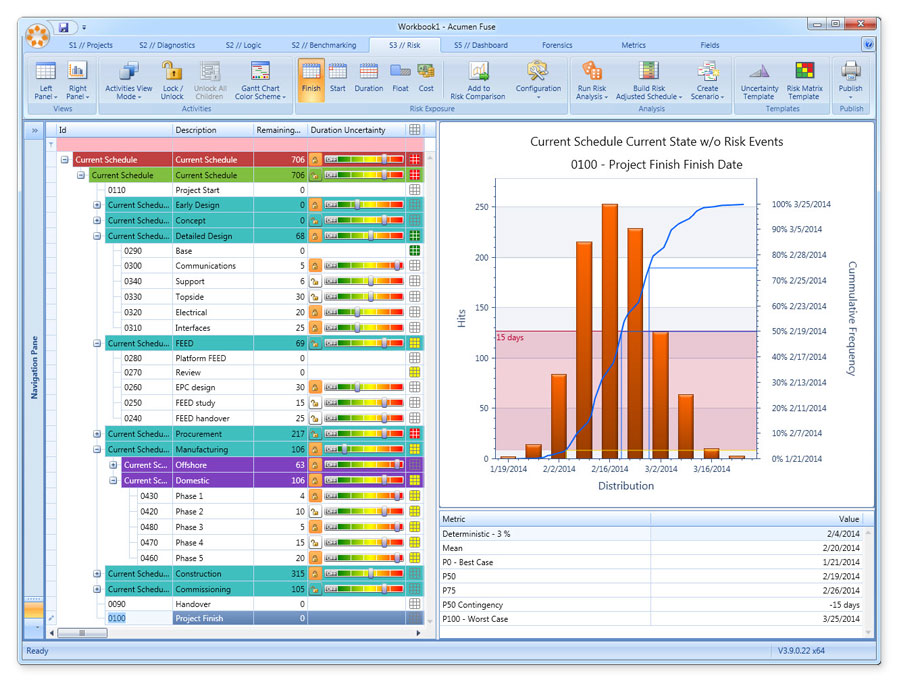The width and height of the screenshot is (900, 683).
Task: Click the Run Risk Analysis icon
Action: click(591, 71)
